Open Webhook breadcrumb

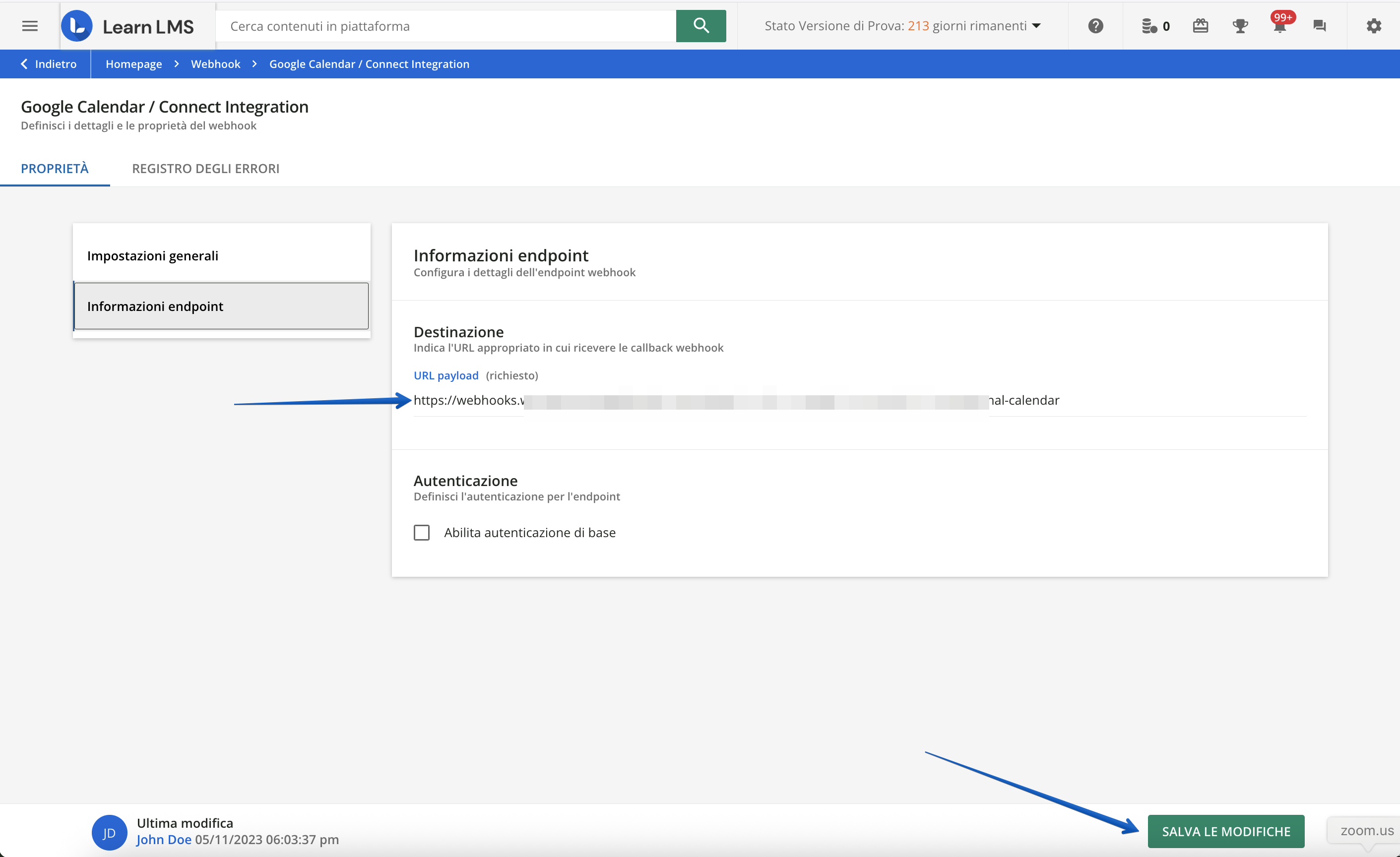[215, 64]
